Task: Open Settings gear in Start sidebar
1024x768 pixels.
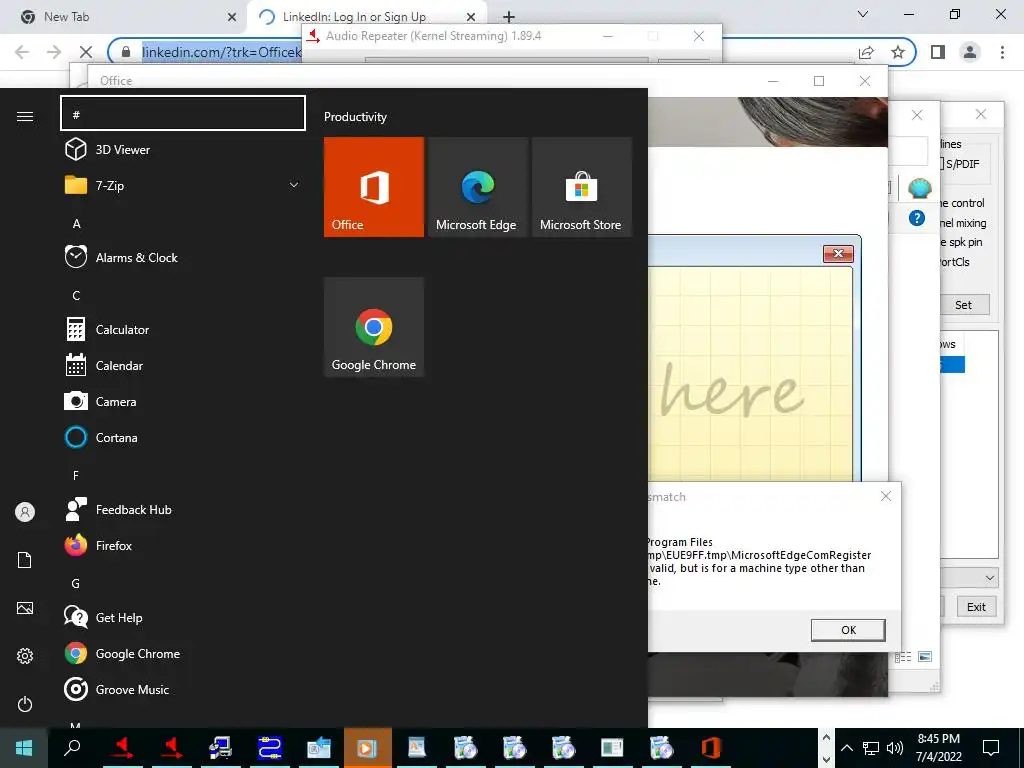Action: click(25, 656)
